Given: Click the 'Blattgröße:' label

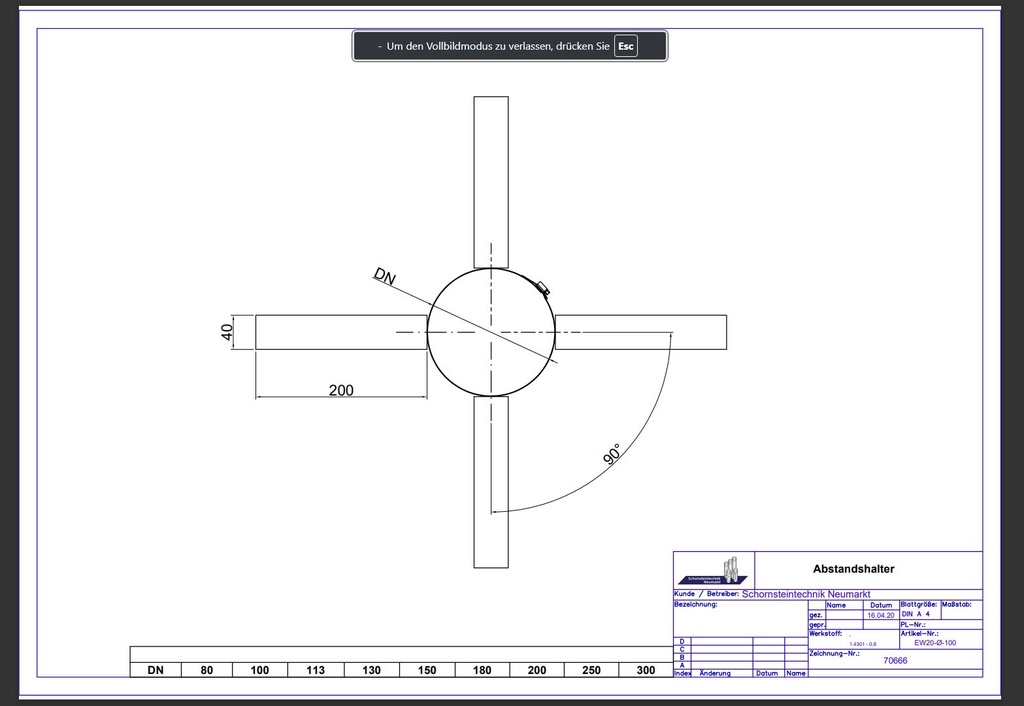Looking at the screenshot, I should [x=919, y=604].
